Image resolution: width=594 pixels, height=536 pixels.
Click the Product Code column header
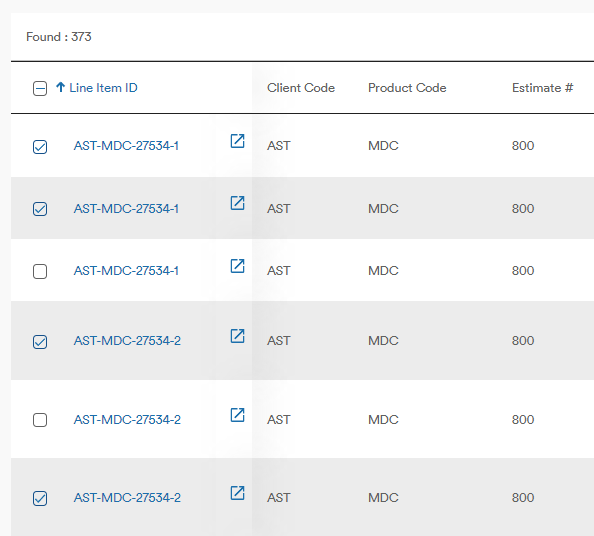(407, 88)
